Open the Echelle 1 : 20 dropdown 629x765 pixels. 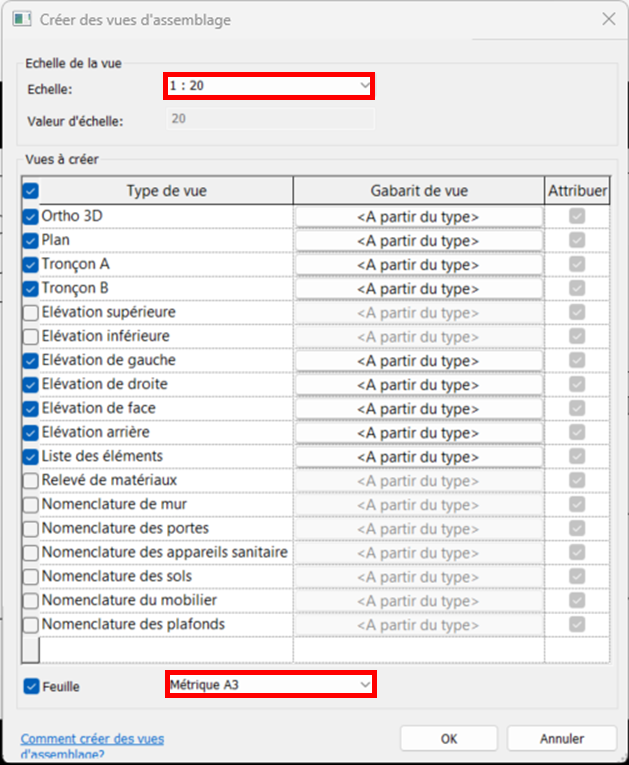(x=269, y=86)
